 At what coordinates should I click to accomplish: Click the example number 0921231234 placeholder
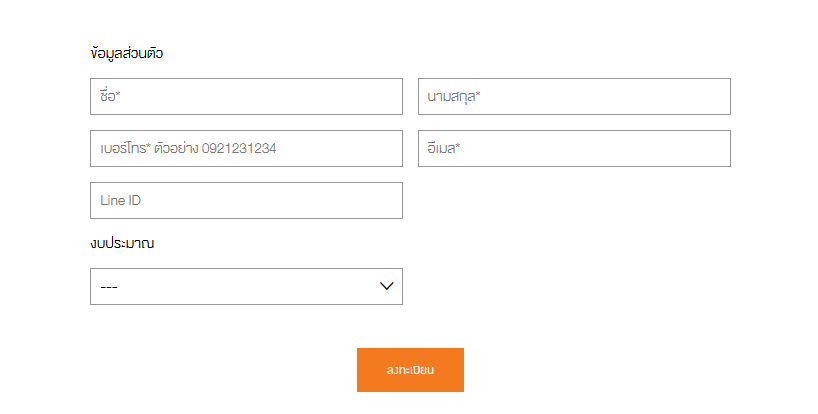tap(239, 149)
